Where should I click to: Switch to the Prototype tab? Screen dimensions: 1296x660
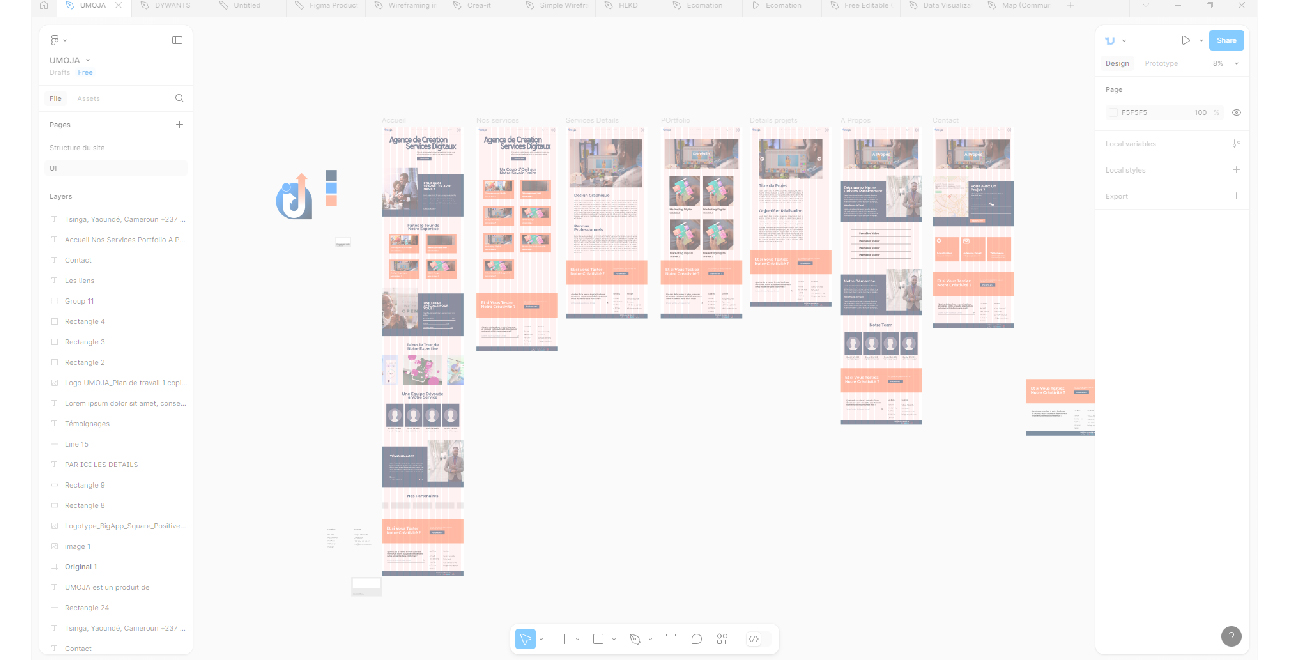1161,64
